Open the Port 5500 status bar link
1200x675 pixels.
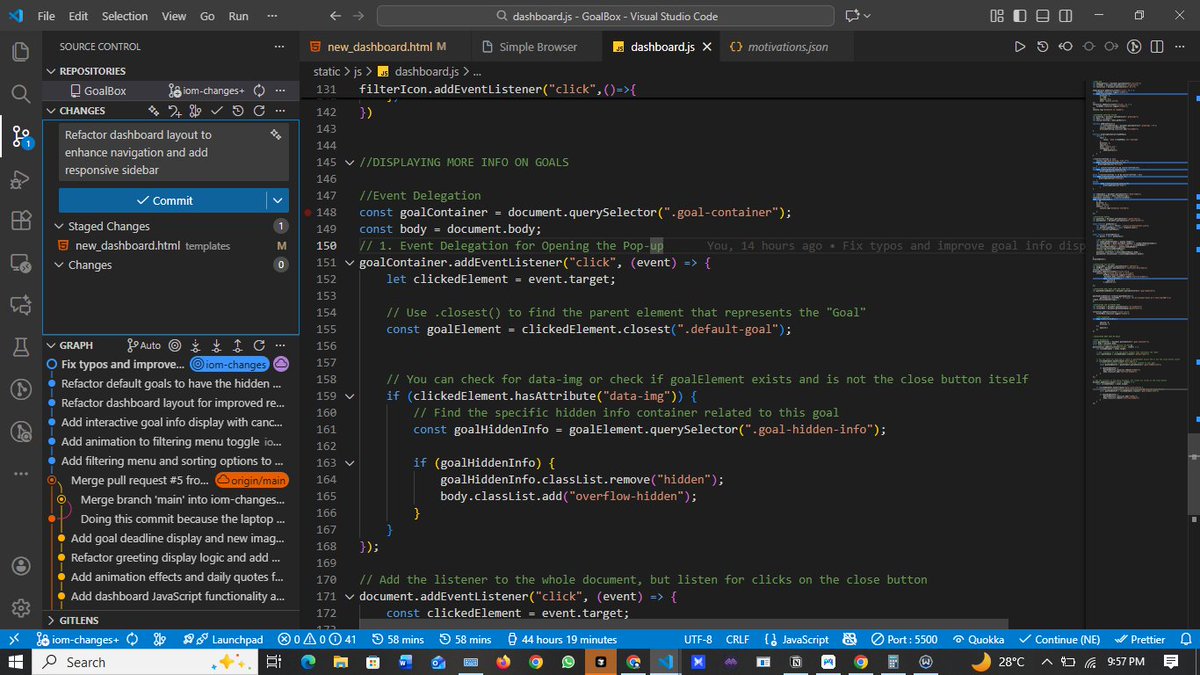(903, 639)
